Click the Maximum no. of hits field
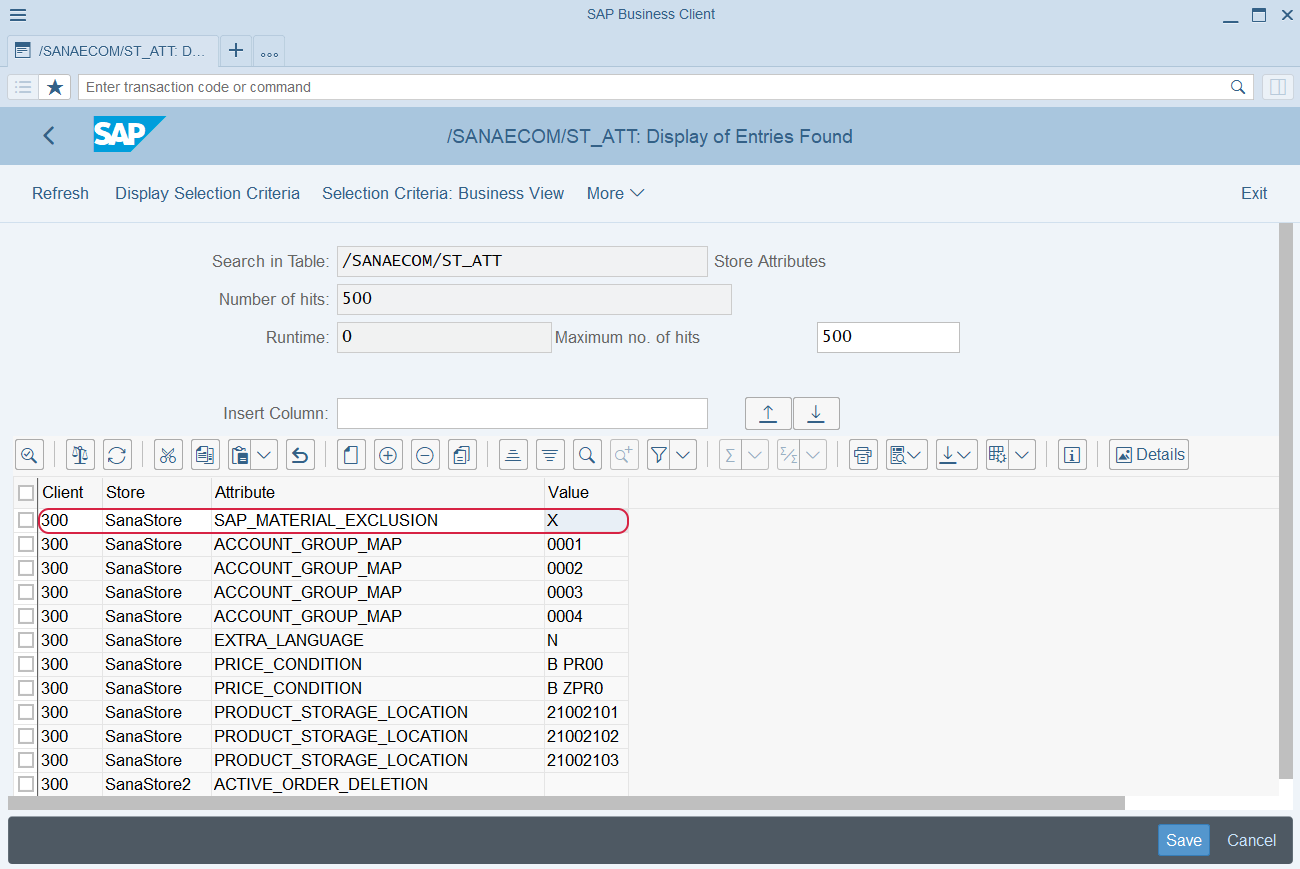 click(x=888, y=337)
